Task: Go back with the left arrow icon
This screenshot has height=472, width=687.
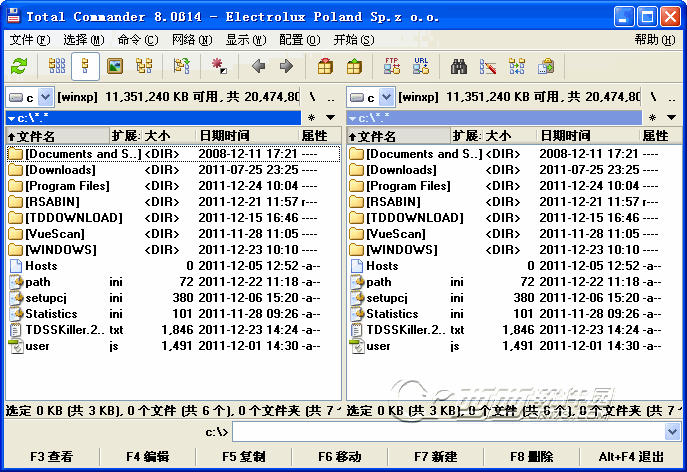Action: click(258, 66)
